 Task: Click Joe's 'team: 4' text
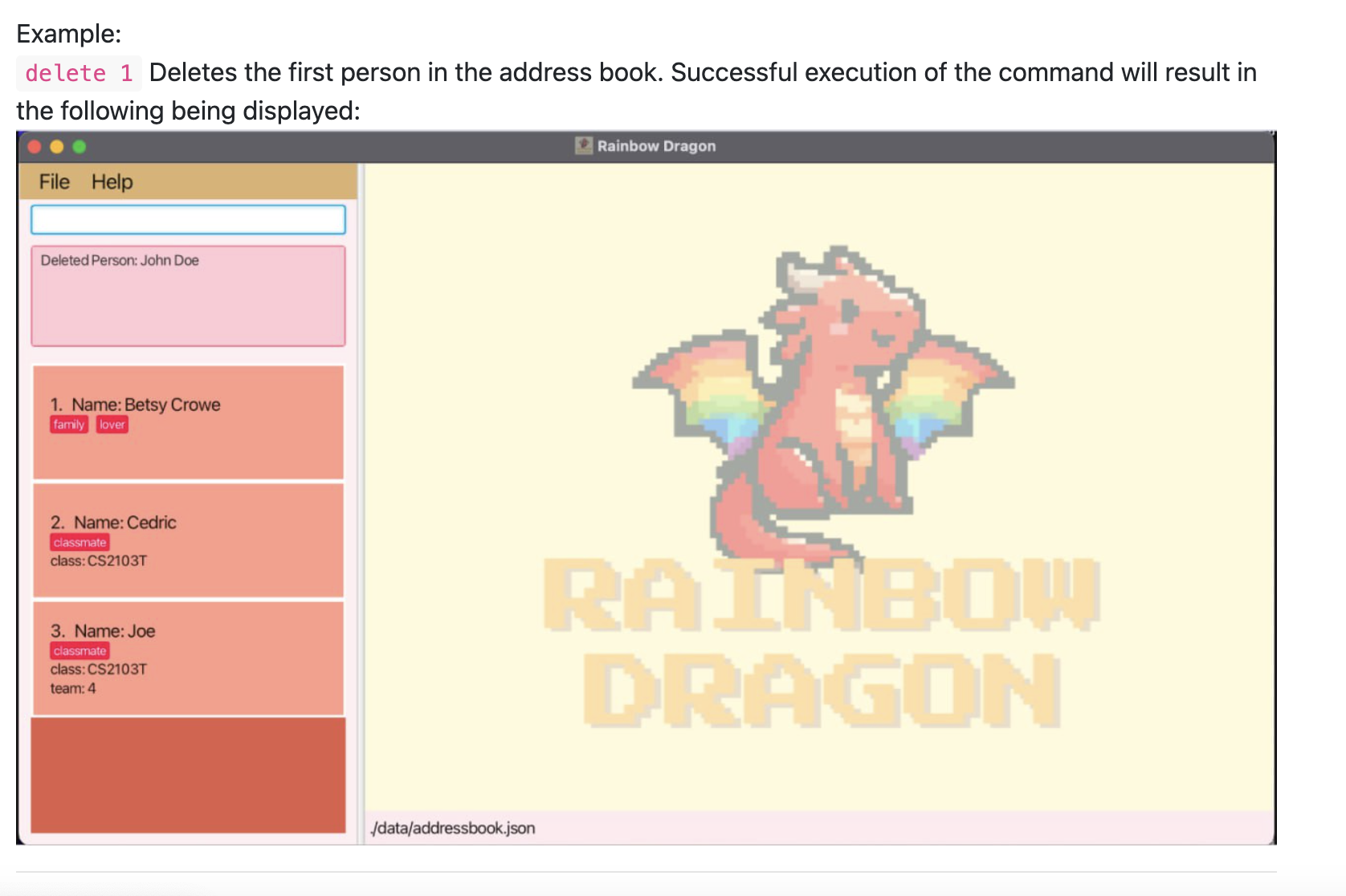coord(73,688)
